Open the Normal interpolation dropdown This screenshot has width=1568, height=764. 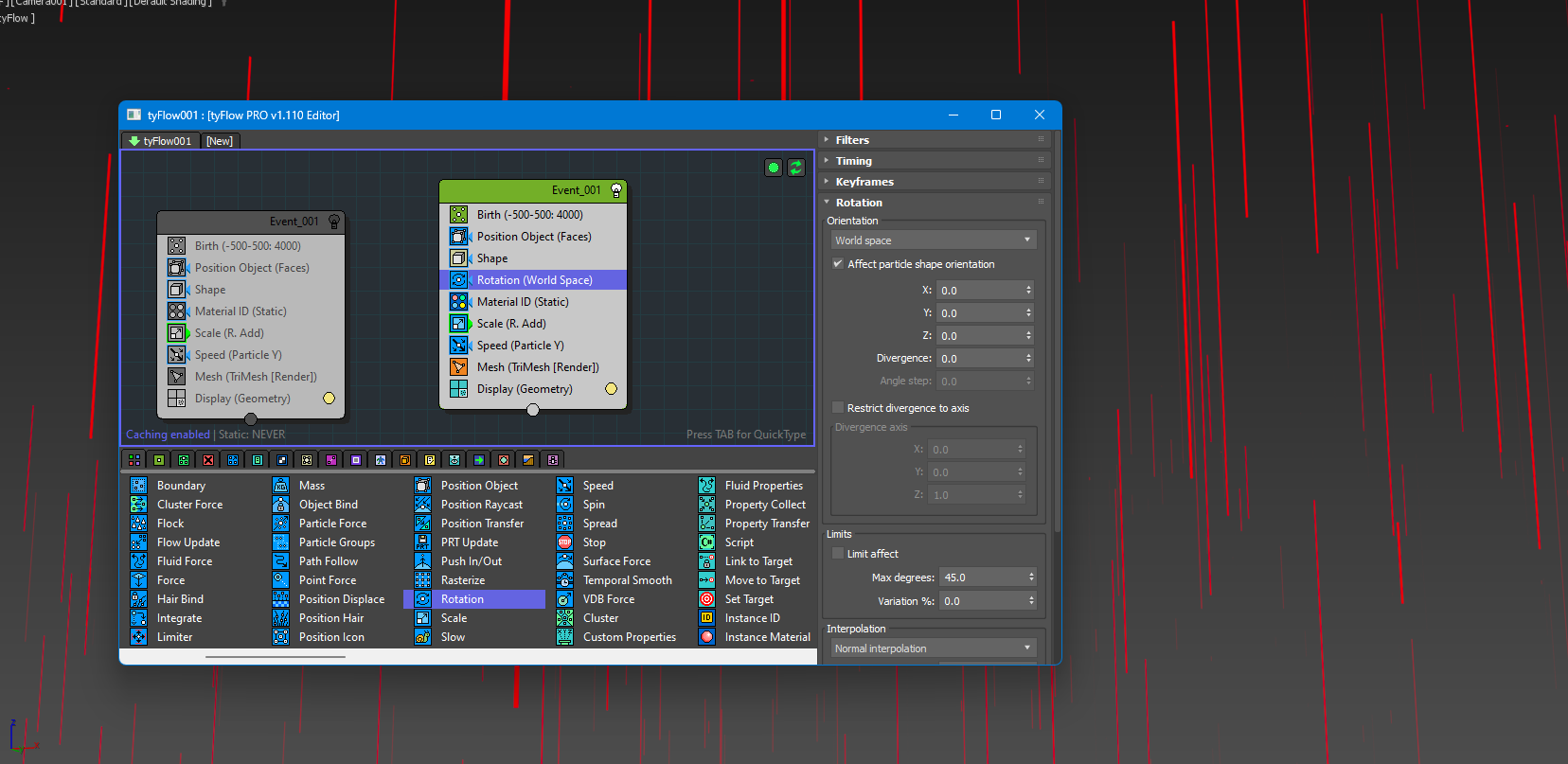tap(934, 649)
